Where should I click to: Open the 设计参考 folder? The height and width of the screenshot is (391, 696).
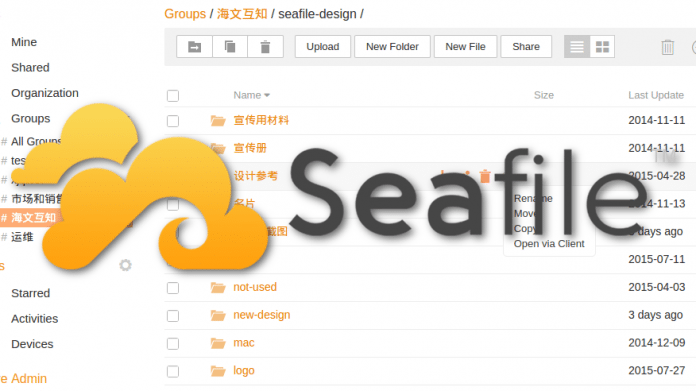(x=256, y=176)
